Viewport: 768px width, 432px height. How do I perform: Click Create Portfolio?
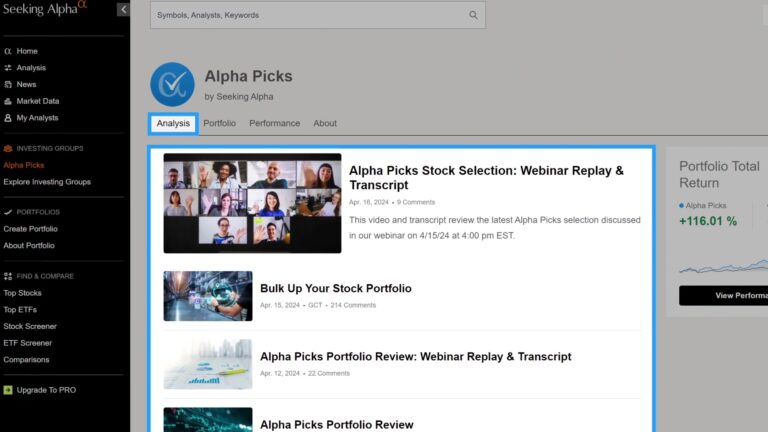coord(30,229)
